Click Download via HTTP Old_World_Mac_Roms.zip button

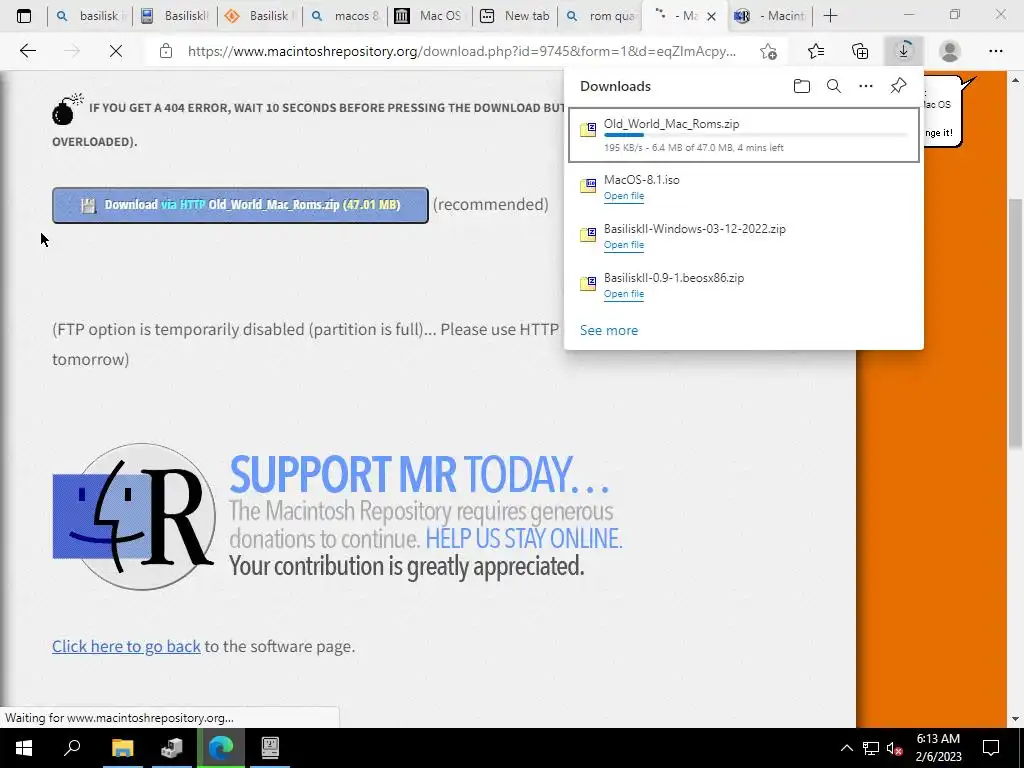240,205
